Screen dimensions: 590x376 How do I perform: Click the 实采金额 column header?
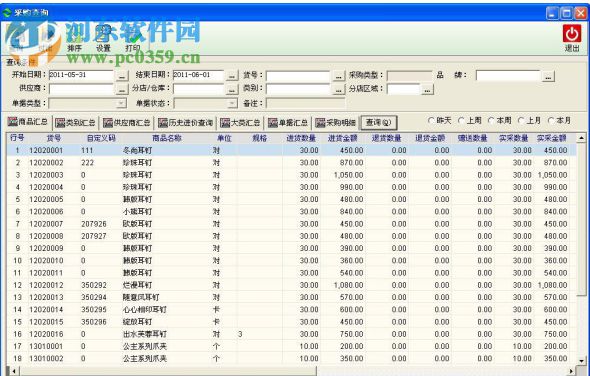[552, 138]
